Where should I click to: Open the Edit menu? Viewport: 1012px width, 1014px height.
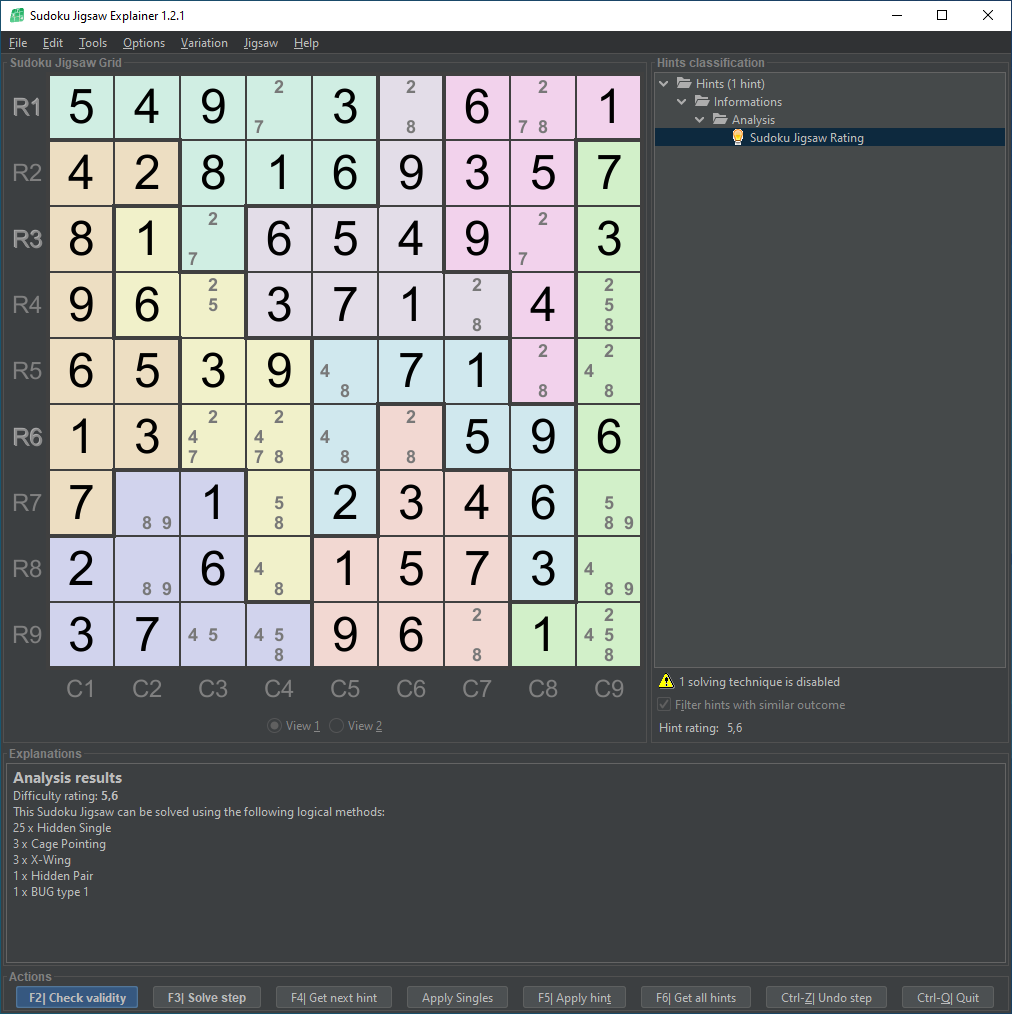[x=52, y=43]
